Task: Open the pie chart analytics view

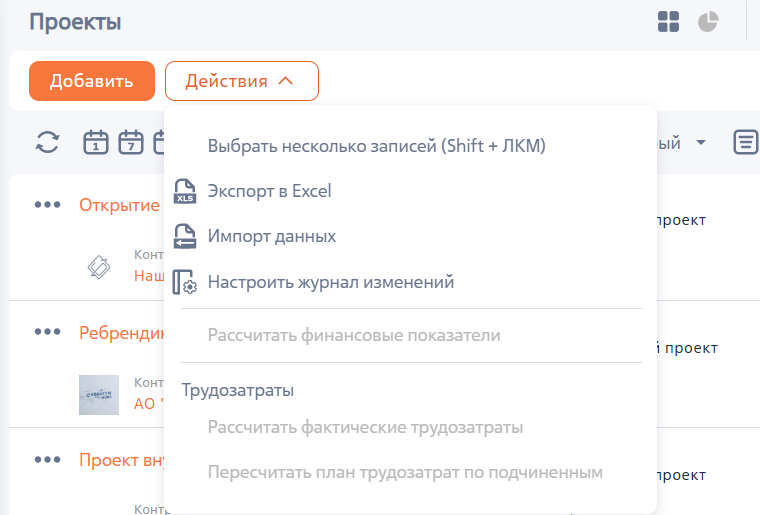Action: pyautogui.click(x=708, y=22)
